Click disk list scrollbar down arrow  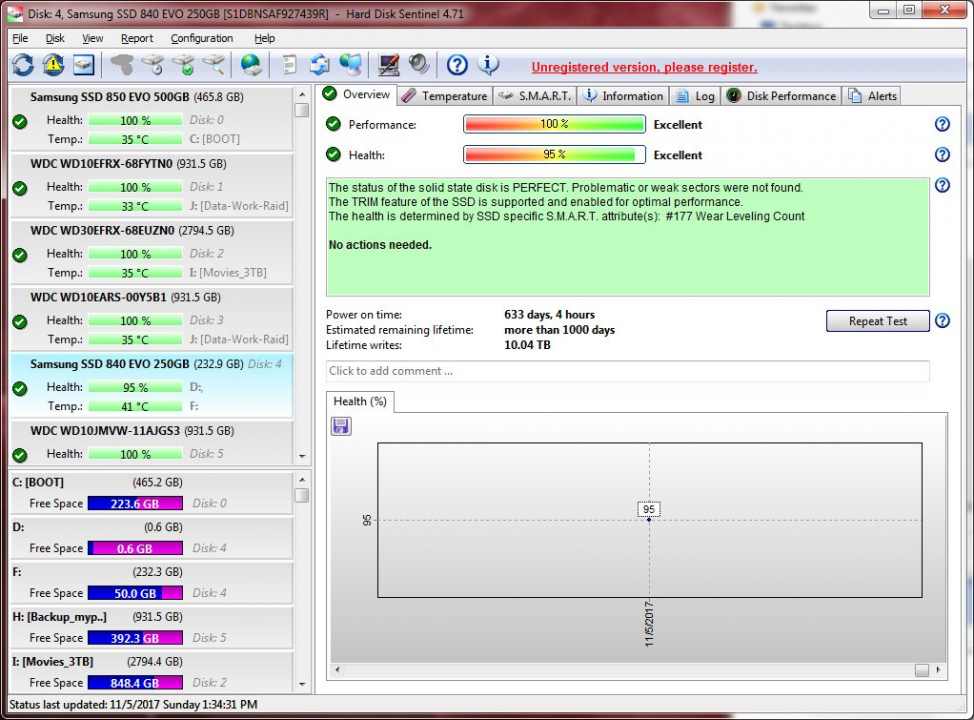pos(302,456)
